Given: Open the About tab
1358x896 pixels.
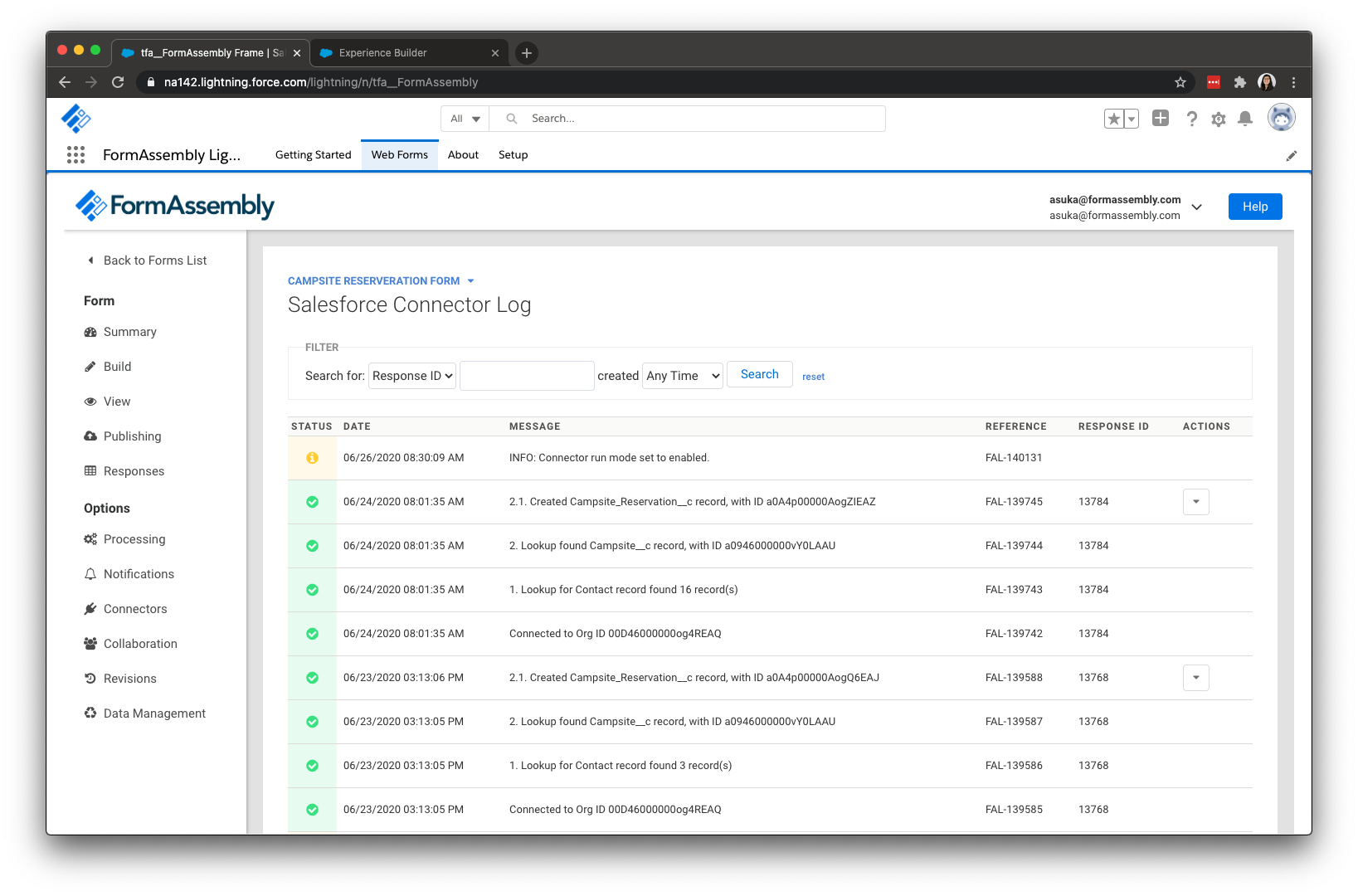Looking at the screenshot, I should [463, 154].
